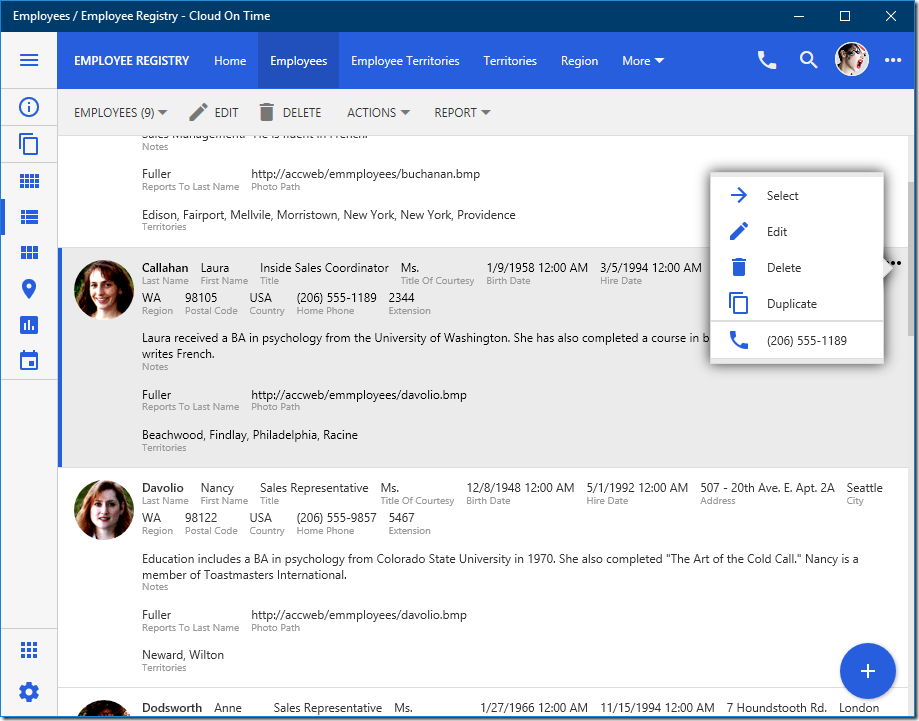Viewport: 919px width, 721px height.
Task: Choose Select in the context menu
Action: click(797, 195)
